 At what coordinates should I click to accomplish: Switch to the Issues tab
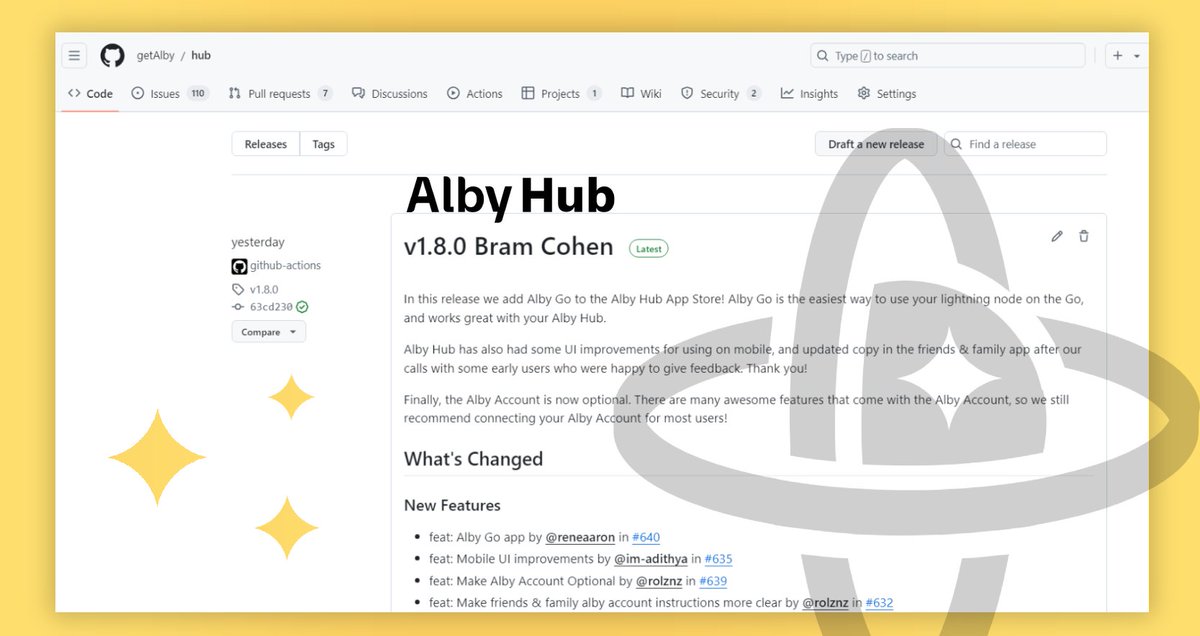170,94
